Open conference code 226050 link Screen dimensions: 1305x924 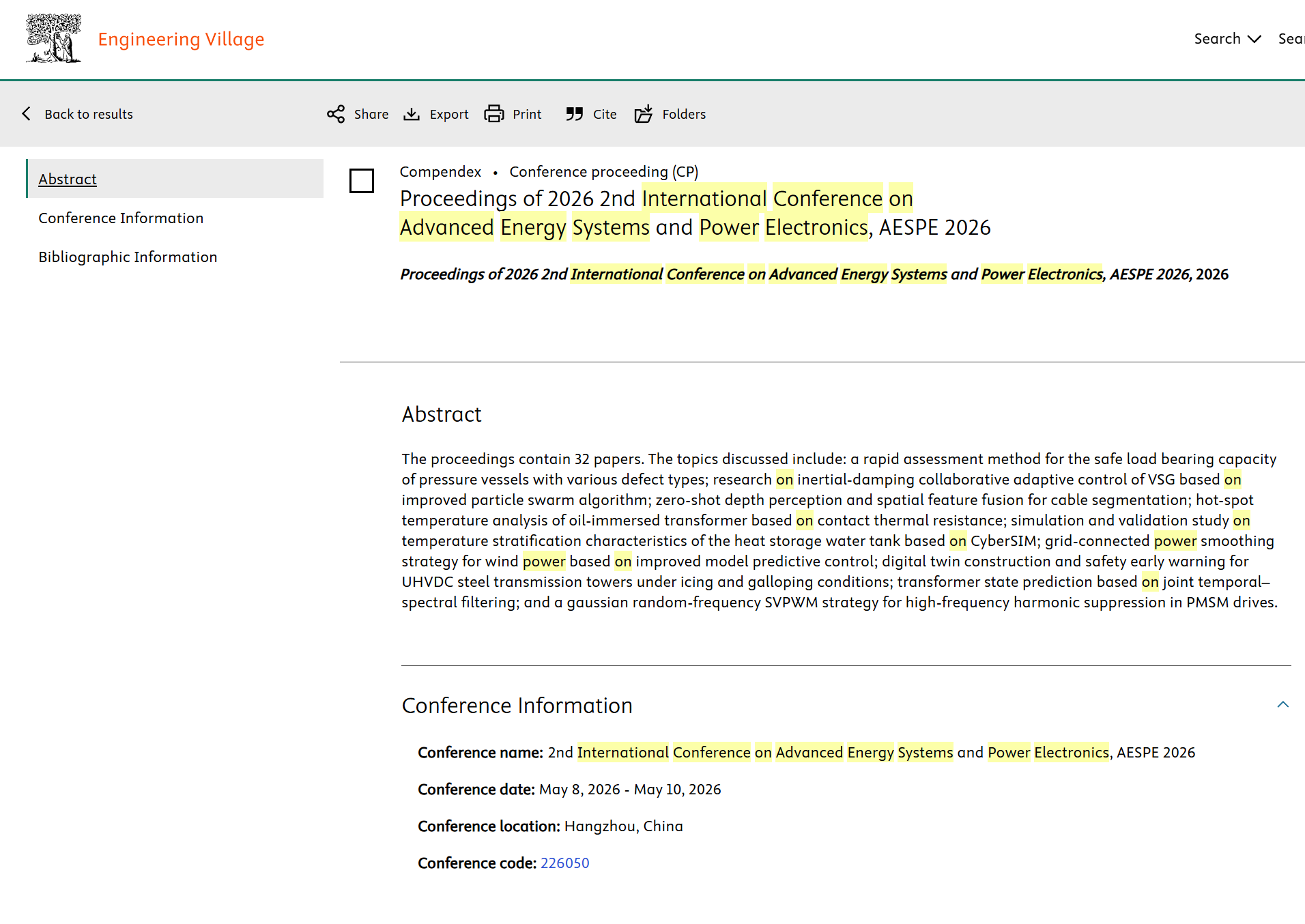pyautogui.click(x=565, y=863)
